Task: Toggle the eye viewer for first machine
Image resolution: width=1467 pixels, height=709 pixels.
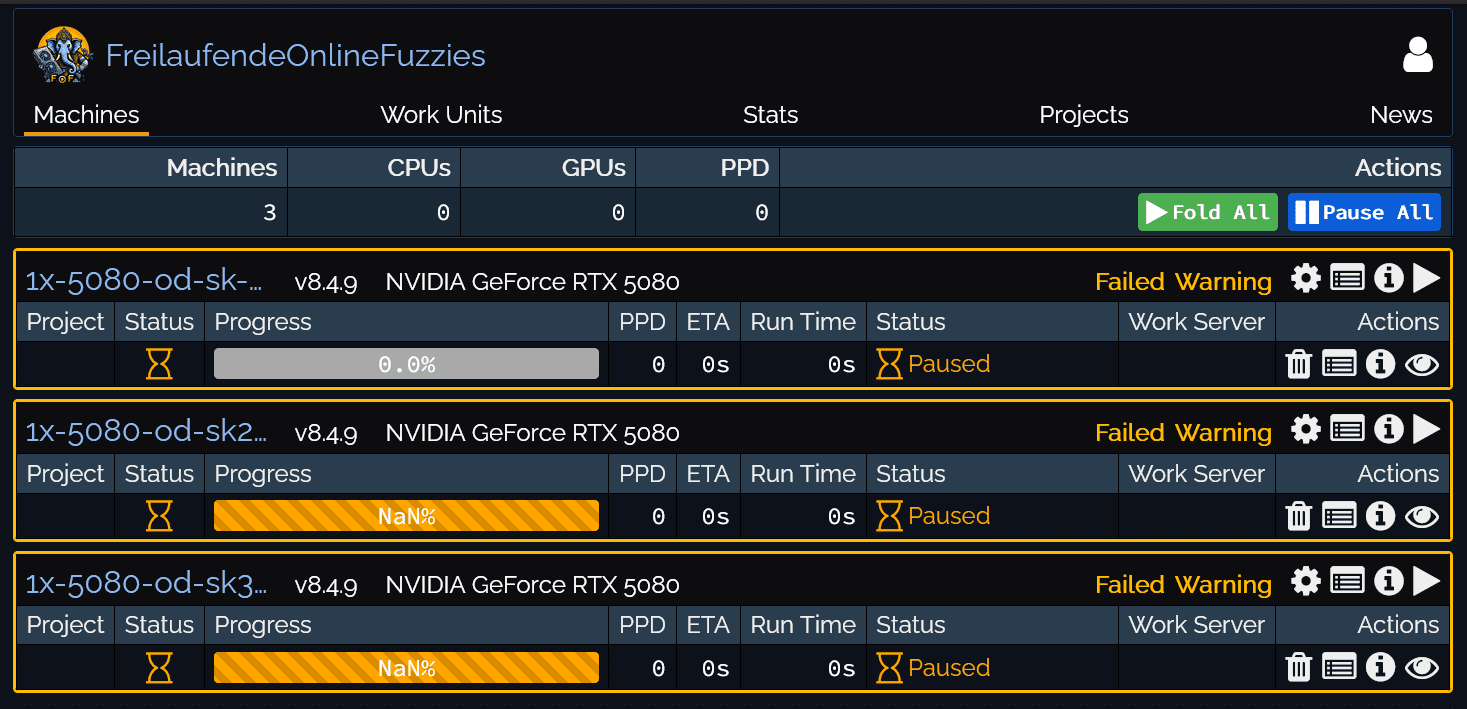Action: [1422, 364]
